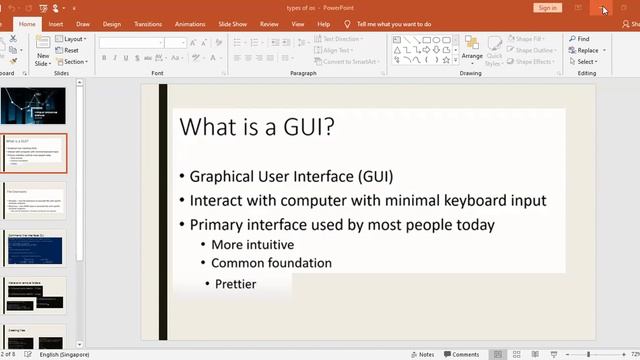Viewport: 640px width, 360px height.
Task: Toggle Bold formatting
Action: [104, 58]
